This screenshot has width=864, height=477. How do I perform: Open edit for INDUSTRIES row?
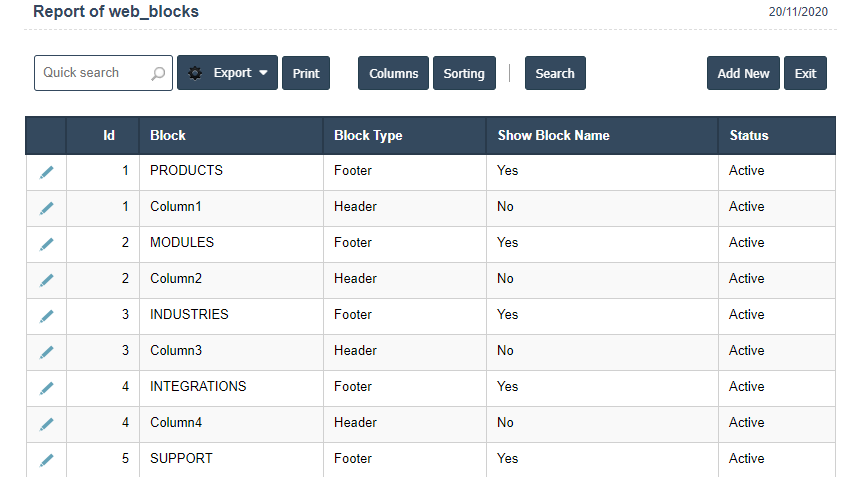46,316
